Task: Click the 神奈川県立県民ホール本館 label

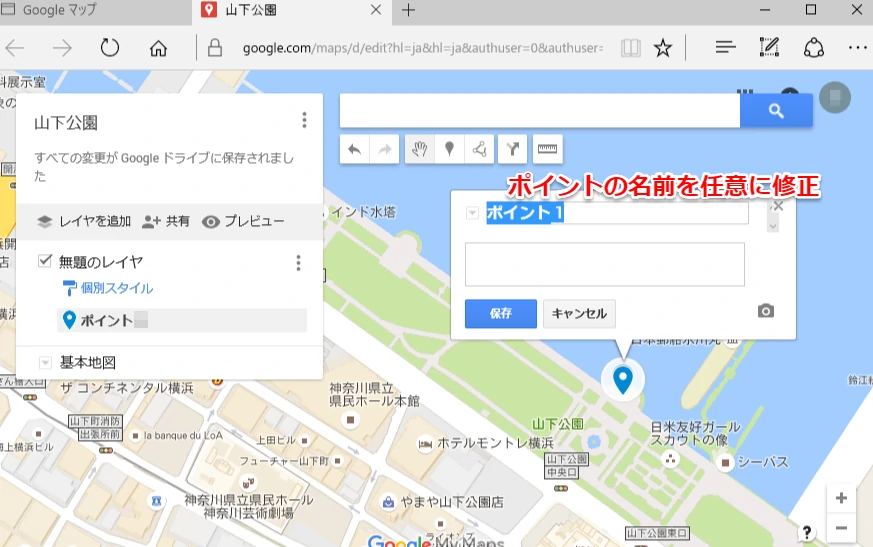Action: click(x=374, y=394)
